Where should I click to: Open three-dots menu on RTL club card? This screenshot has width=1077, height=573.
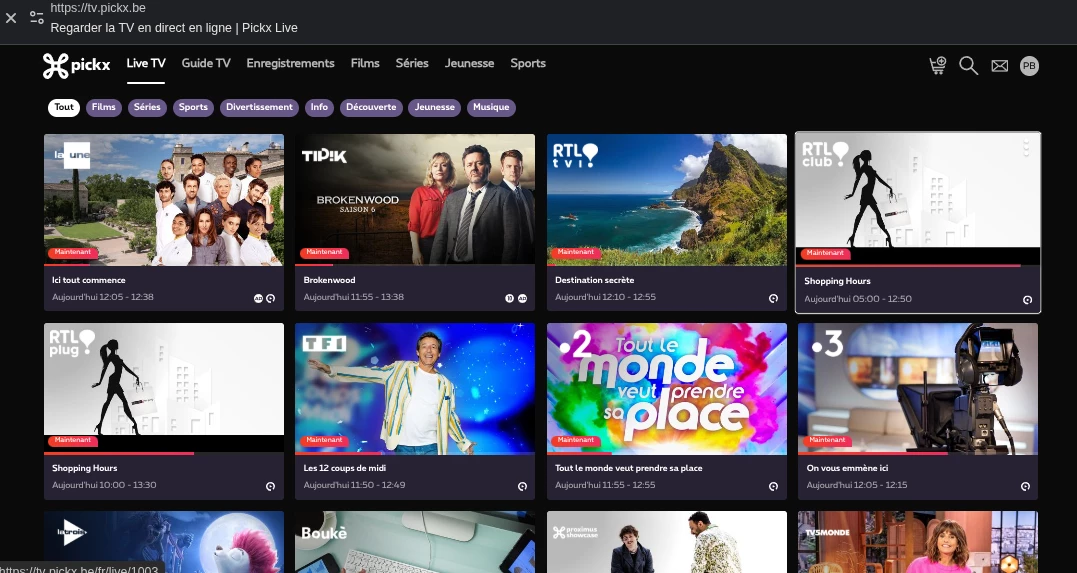click(1026, 148)
